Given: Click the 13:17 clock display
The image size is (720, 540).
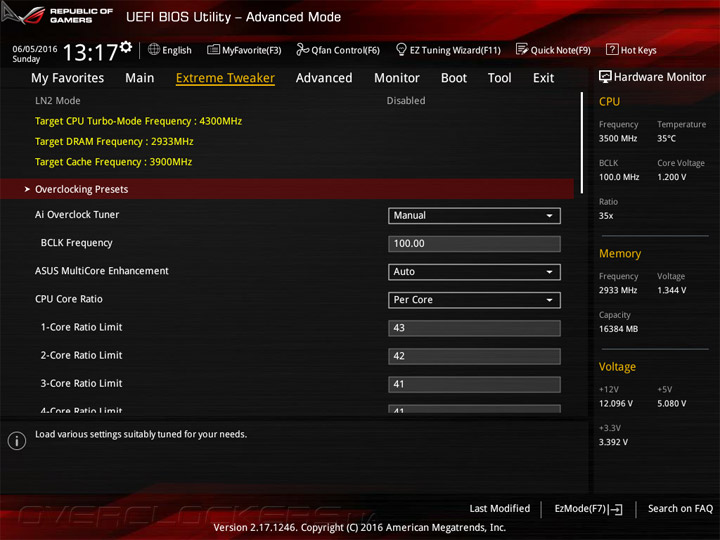Looking at the screenshot, I should 90,52.
